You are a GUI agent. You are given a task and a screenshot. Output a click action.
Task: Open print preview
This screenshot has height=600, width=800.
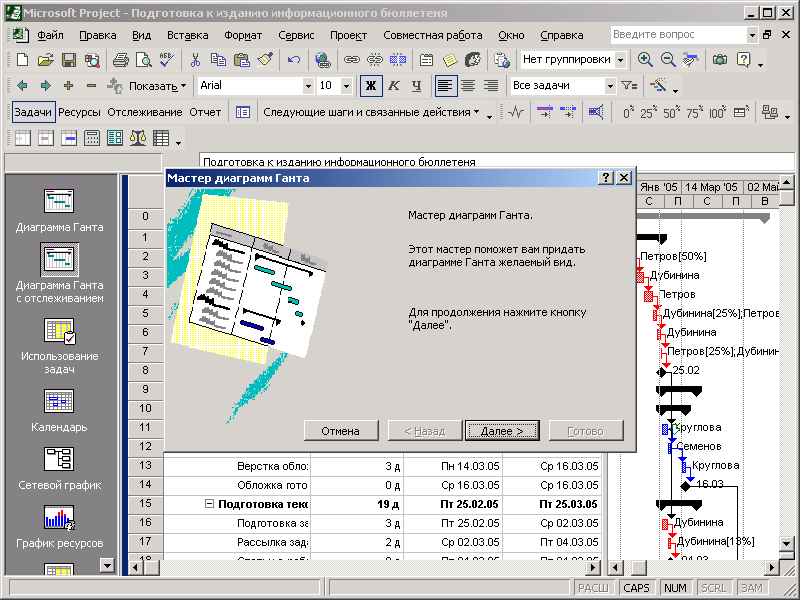pos(143,60)
